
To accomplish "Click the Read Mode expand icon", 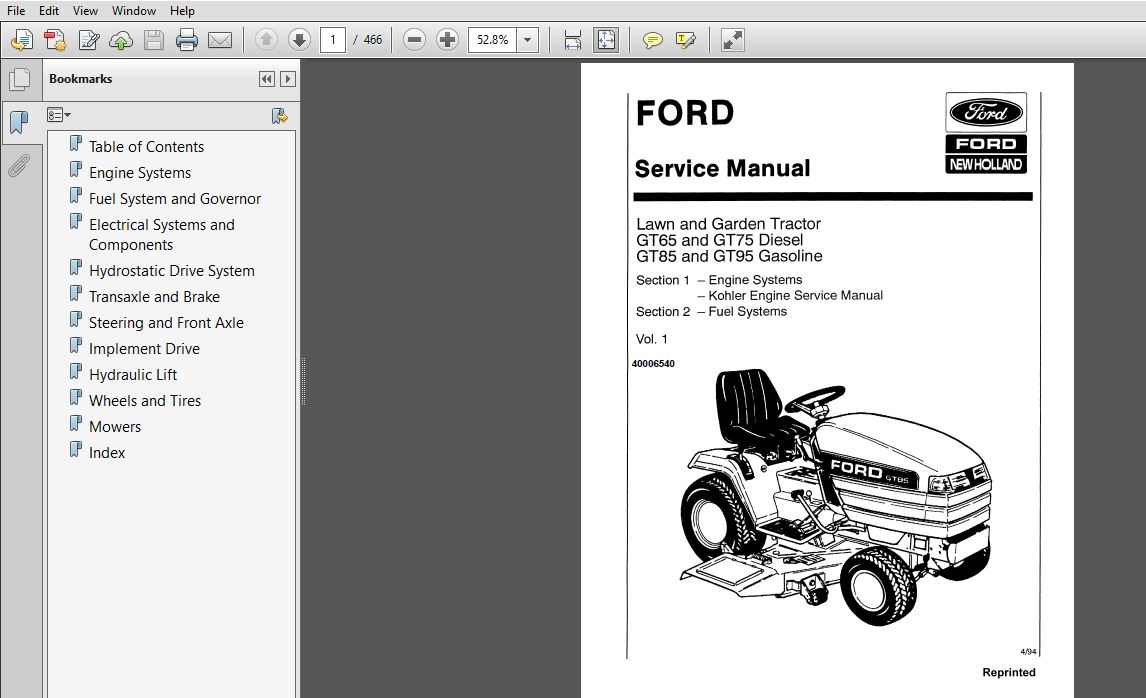I will click(x=732, y=39).
